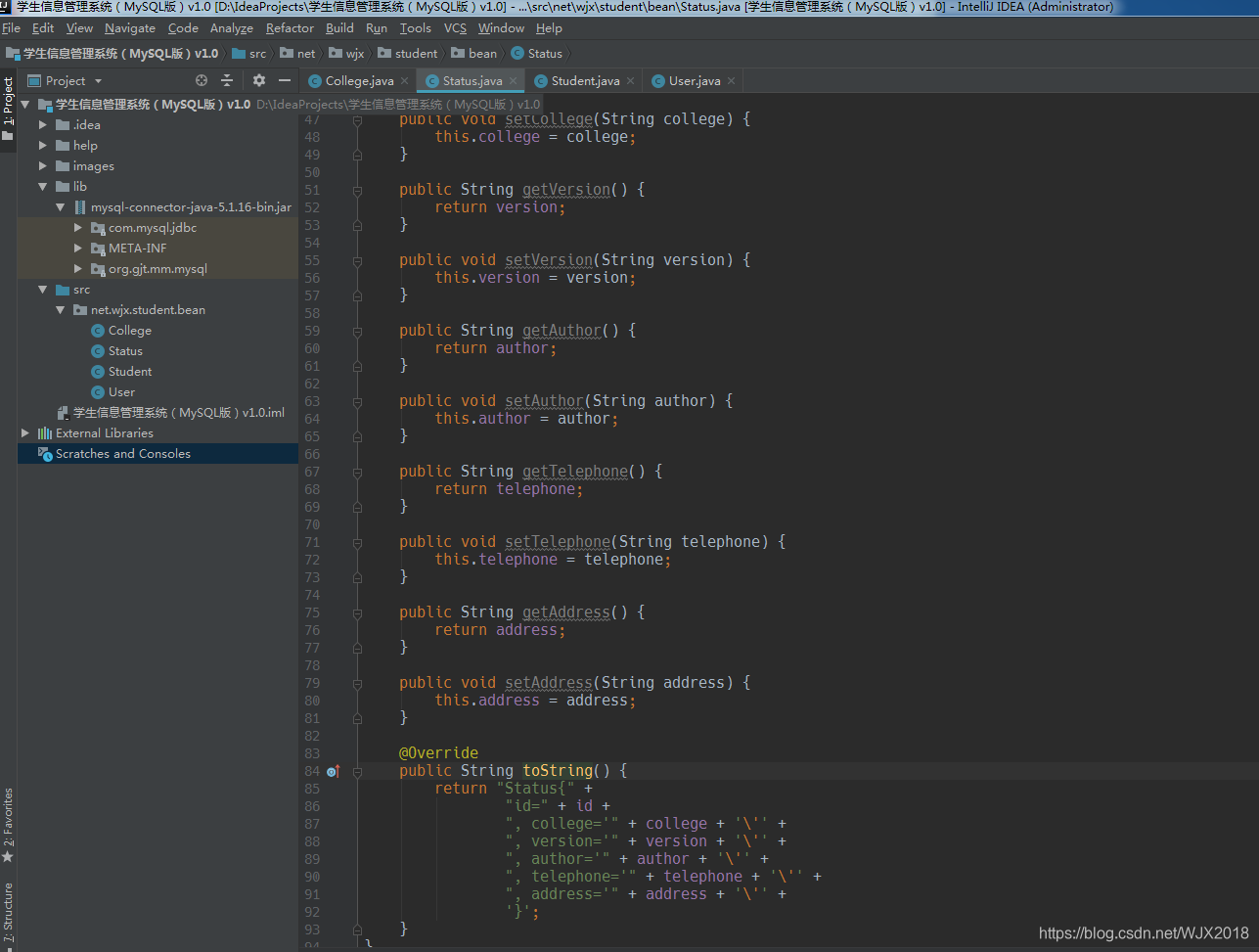
Task: Expand External Libraries node
Action: [25, 433]
